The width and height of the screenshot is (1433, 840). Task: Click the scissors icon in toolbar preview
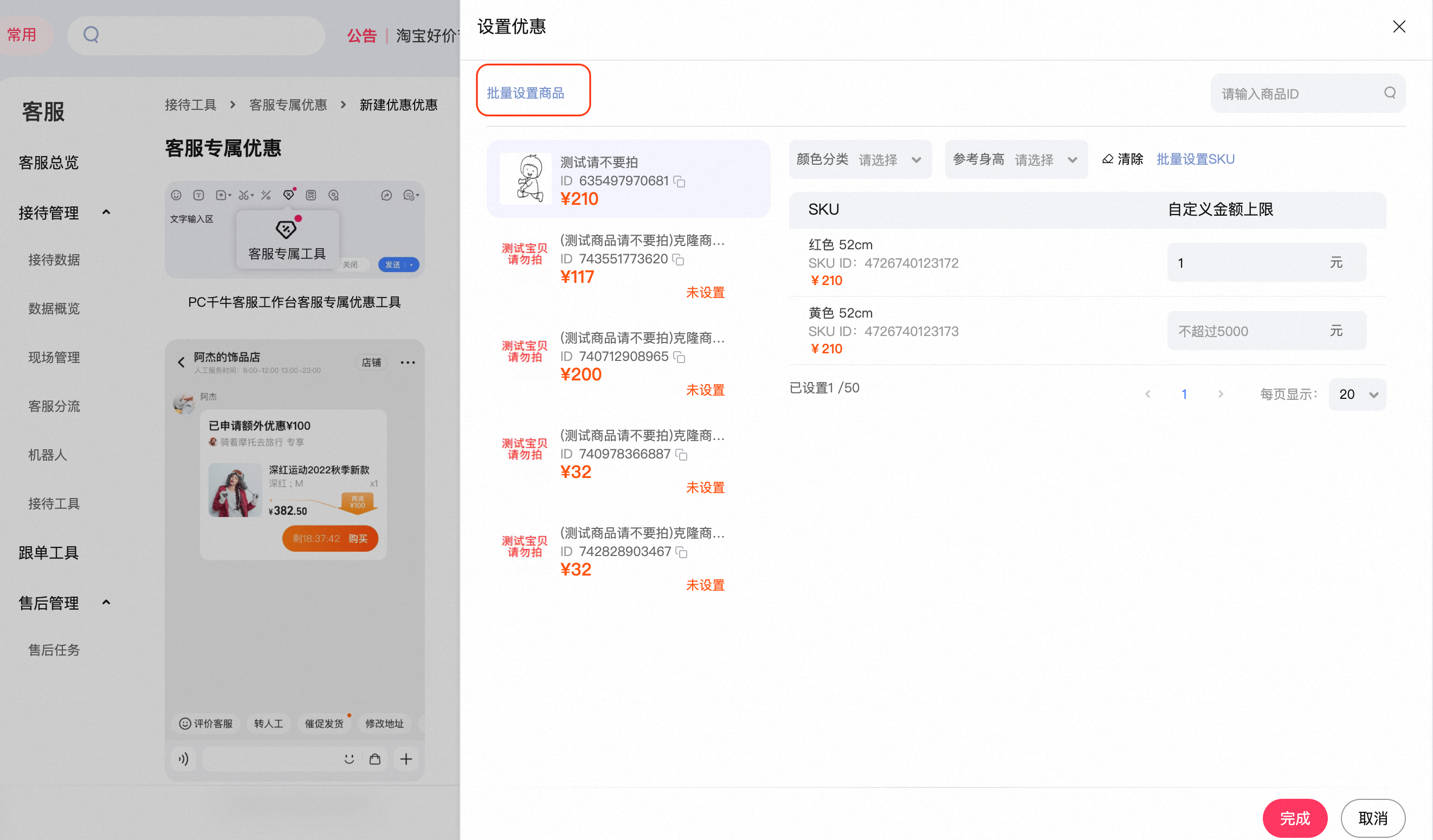point(245,195)
